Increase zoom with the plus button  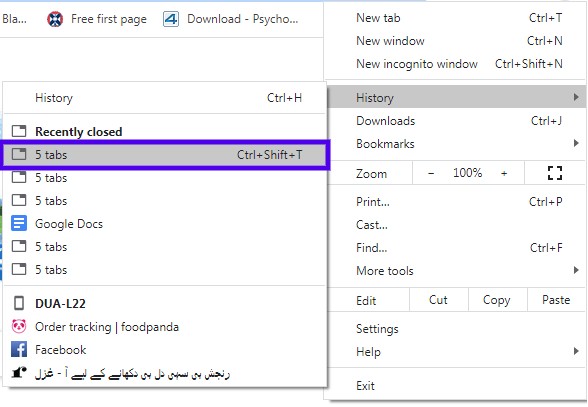coord(504,173)
